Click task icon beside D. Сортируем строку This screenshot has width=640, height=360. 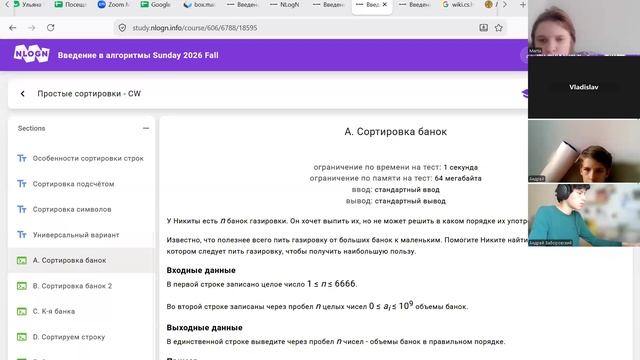tap(22, 337)
